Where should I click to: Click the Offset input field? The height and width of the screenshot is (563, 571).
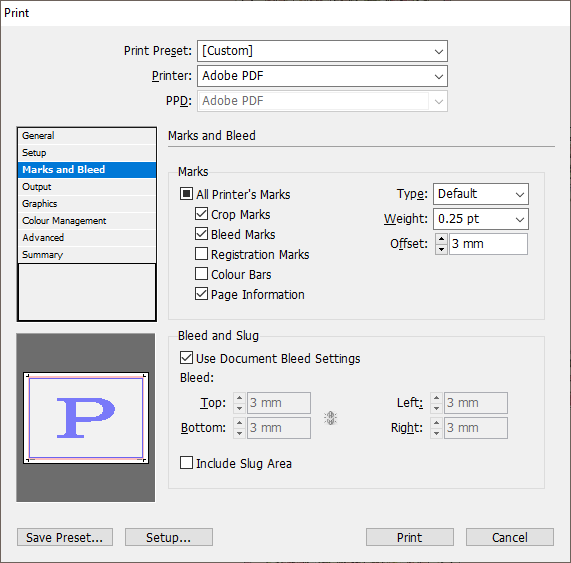click(x=488, y=244)
